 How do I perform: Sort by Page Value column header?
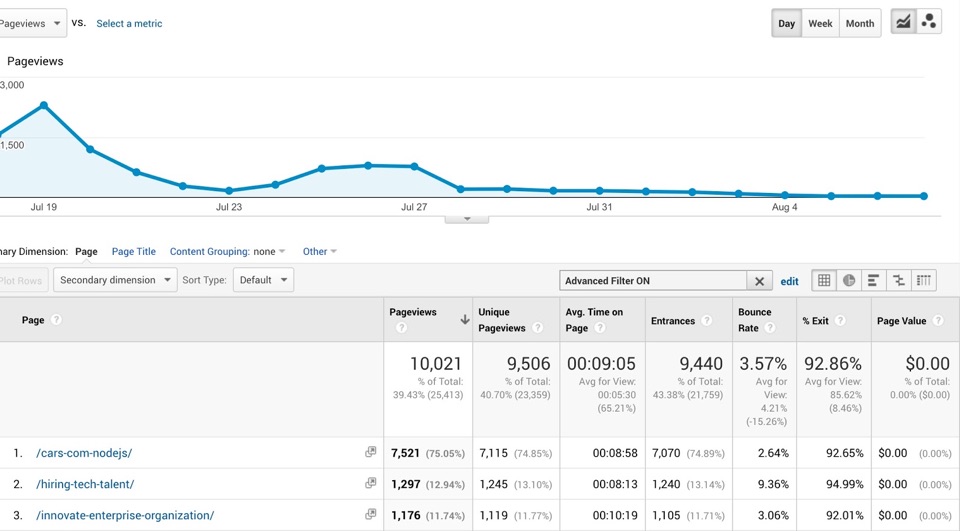click(901, 321)
